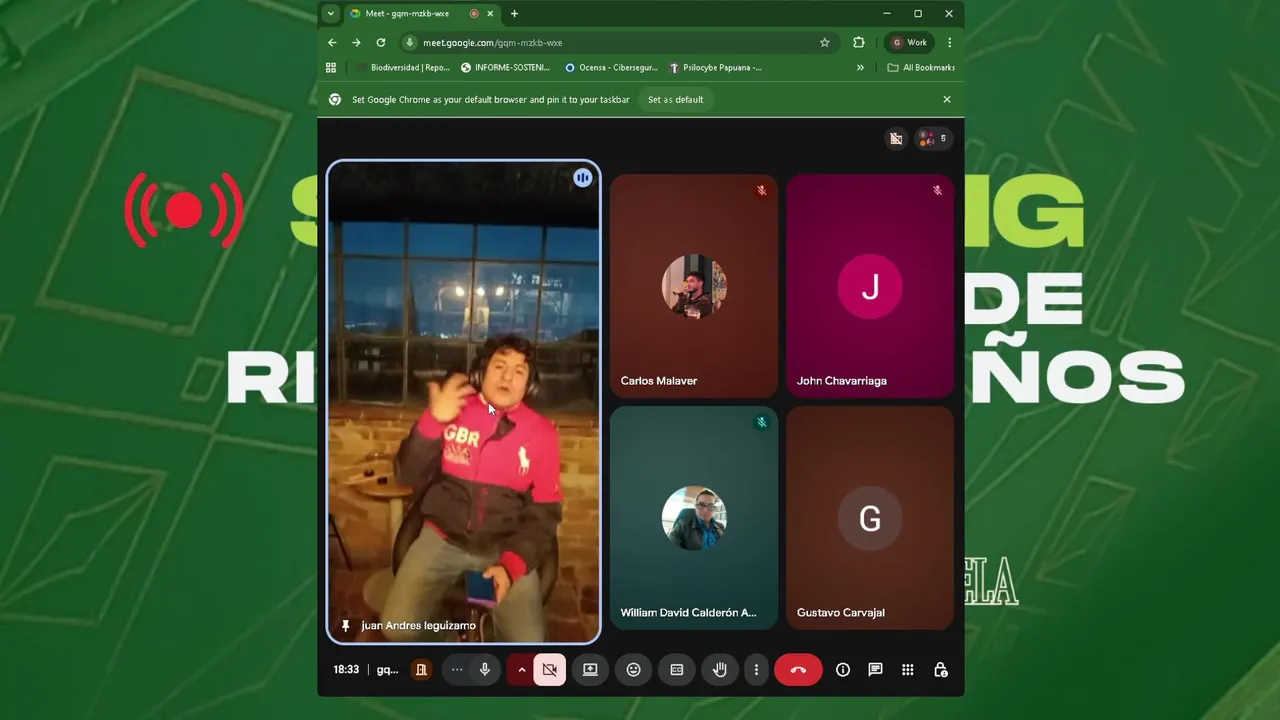Raise your hand in the meeting
The image size is (1280, 720).
coord(720,670)
